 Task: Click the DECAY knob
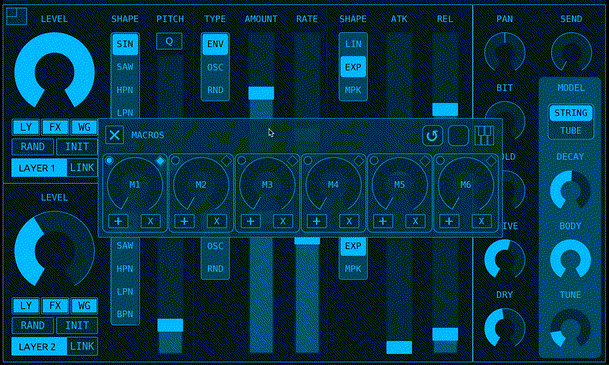tap(570, 190)
